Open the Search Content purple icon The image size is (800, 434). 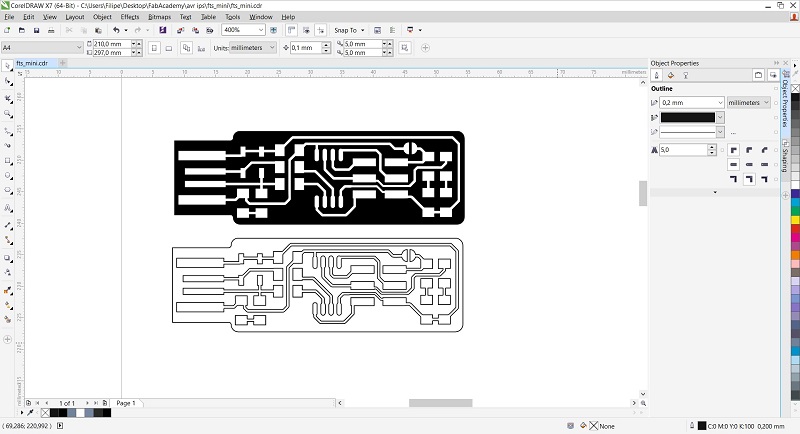click(163, 30)
